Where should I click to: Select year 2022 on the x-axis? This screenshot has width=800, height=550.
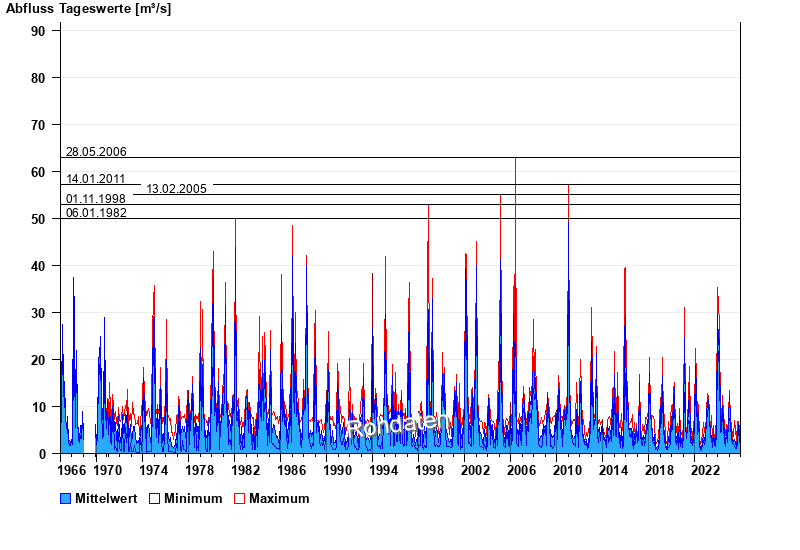pos(706,470)
